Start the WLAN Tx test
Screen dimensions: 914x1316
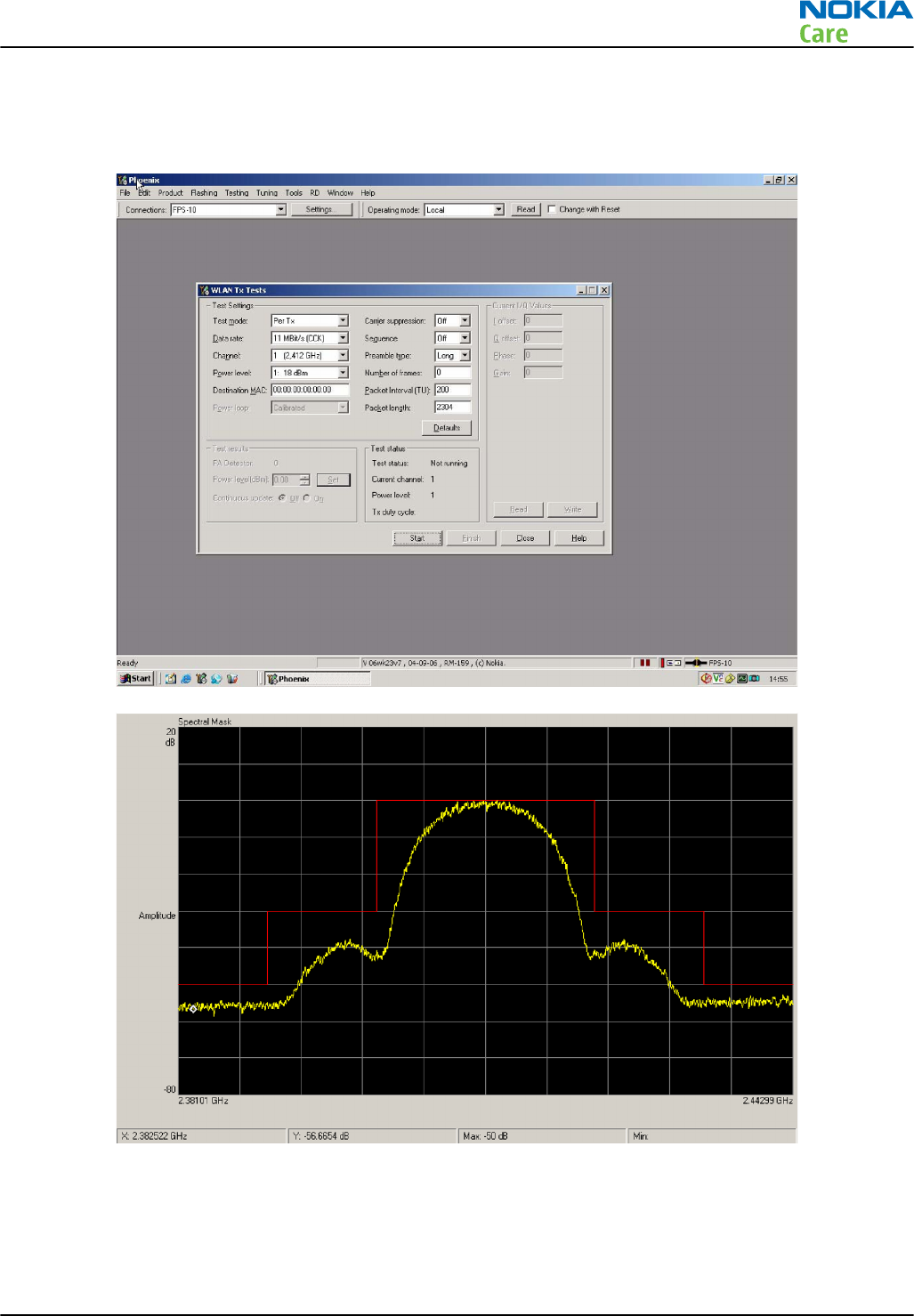(x=417, y=538)
